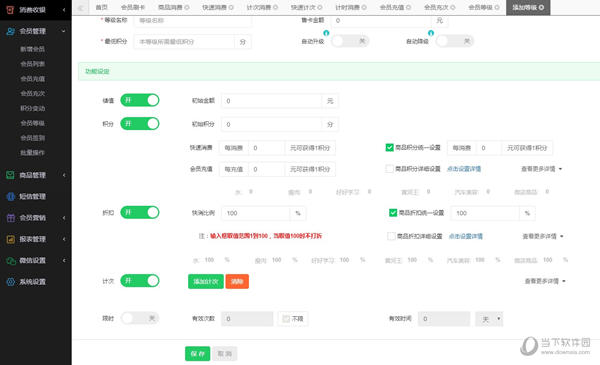Click the 商品管理 sidebar icon

tap(11, 175)
